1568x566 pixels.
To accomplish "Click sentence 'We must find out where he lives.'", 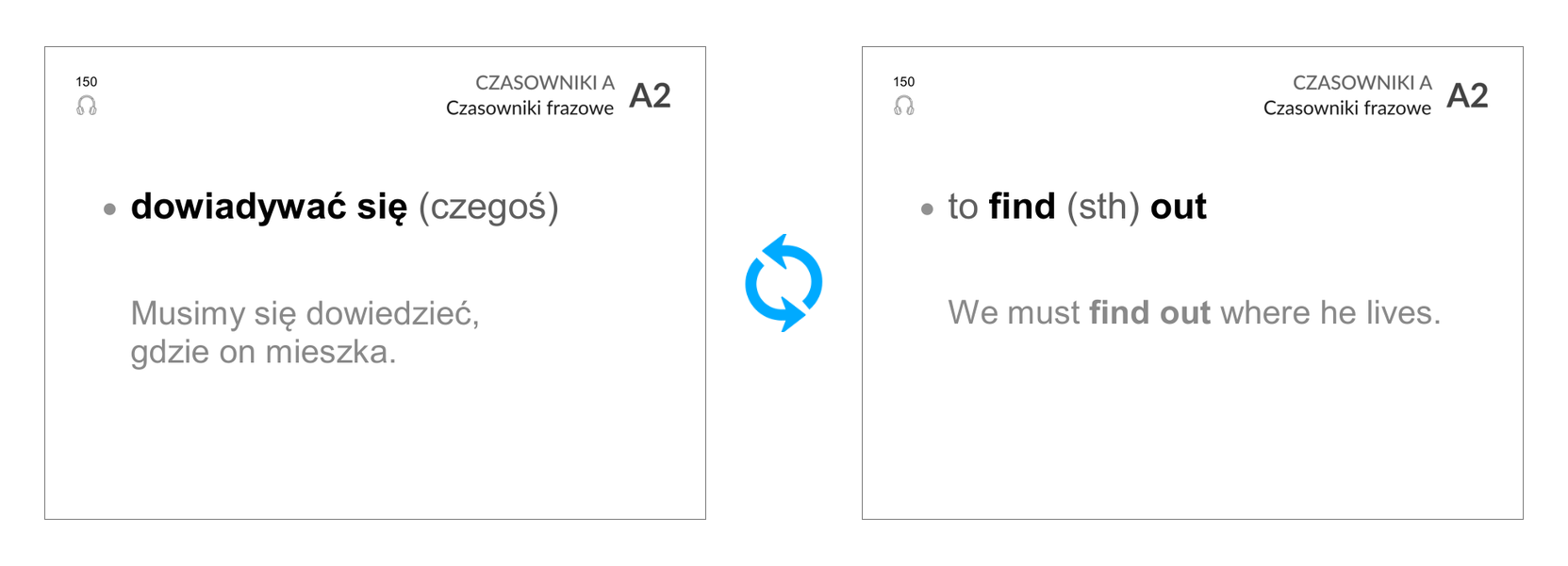I will (1195, 312).
